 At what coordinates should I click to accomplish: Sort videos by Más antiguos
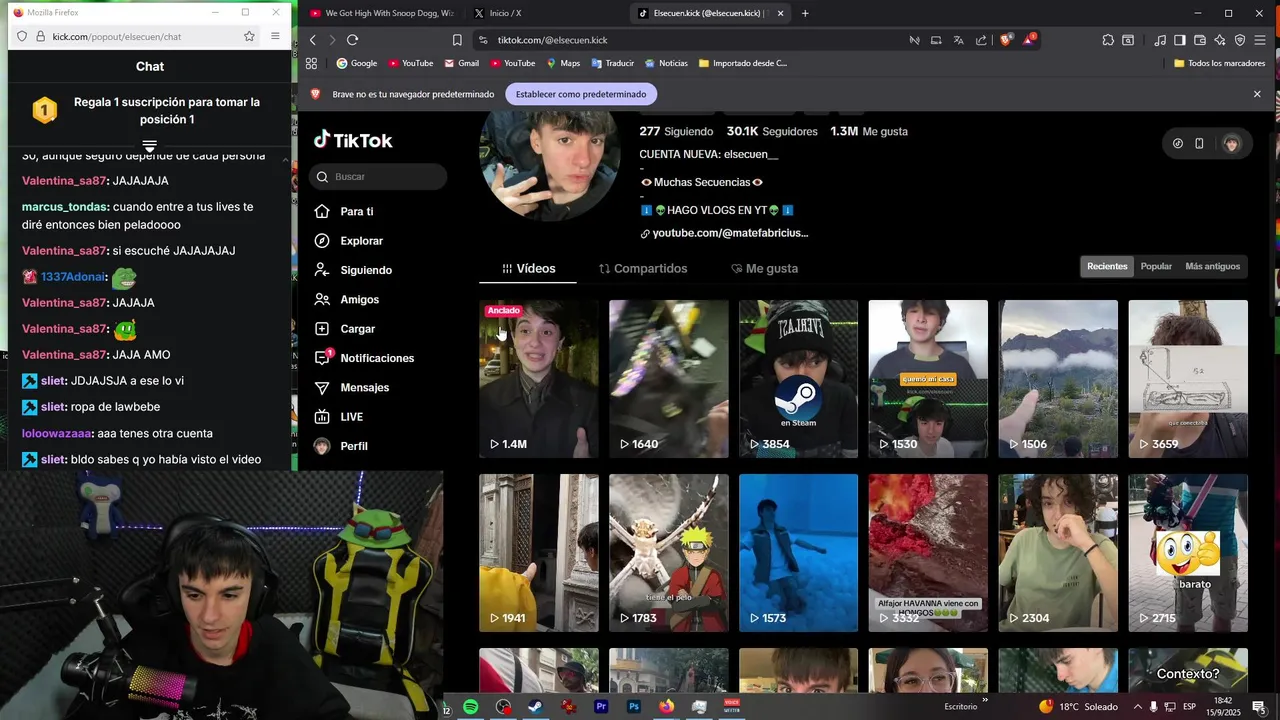(1212, 267)
